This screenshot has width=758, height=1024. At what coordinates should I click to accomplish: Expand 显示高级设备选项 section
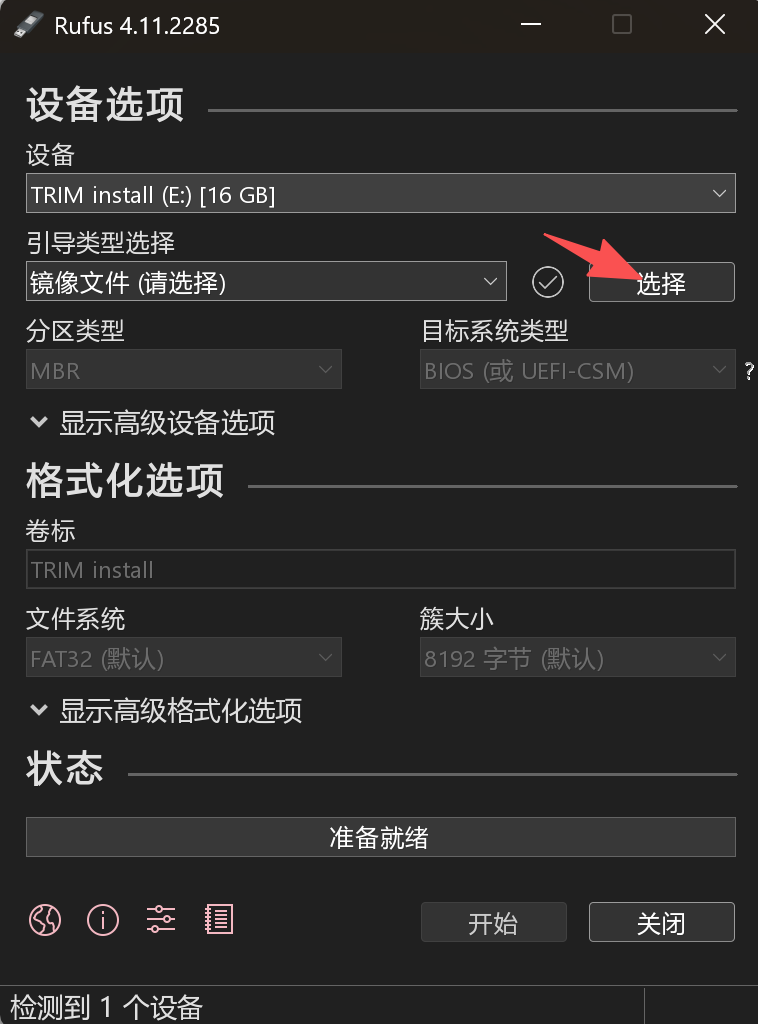click(x=153, y=423)
